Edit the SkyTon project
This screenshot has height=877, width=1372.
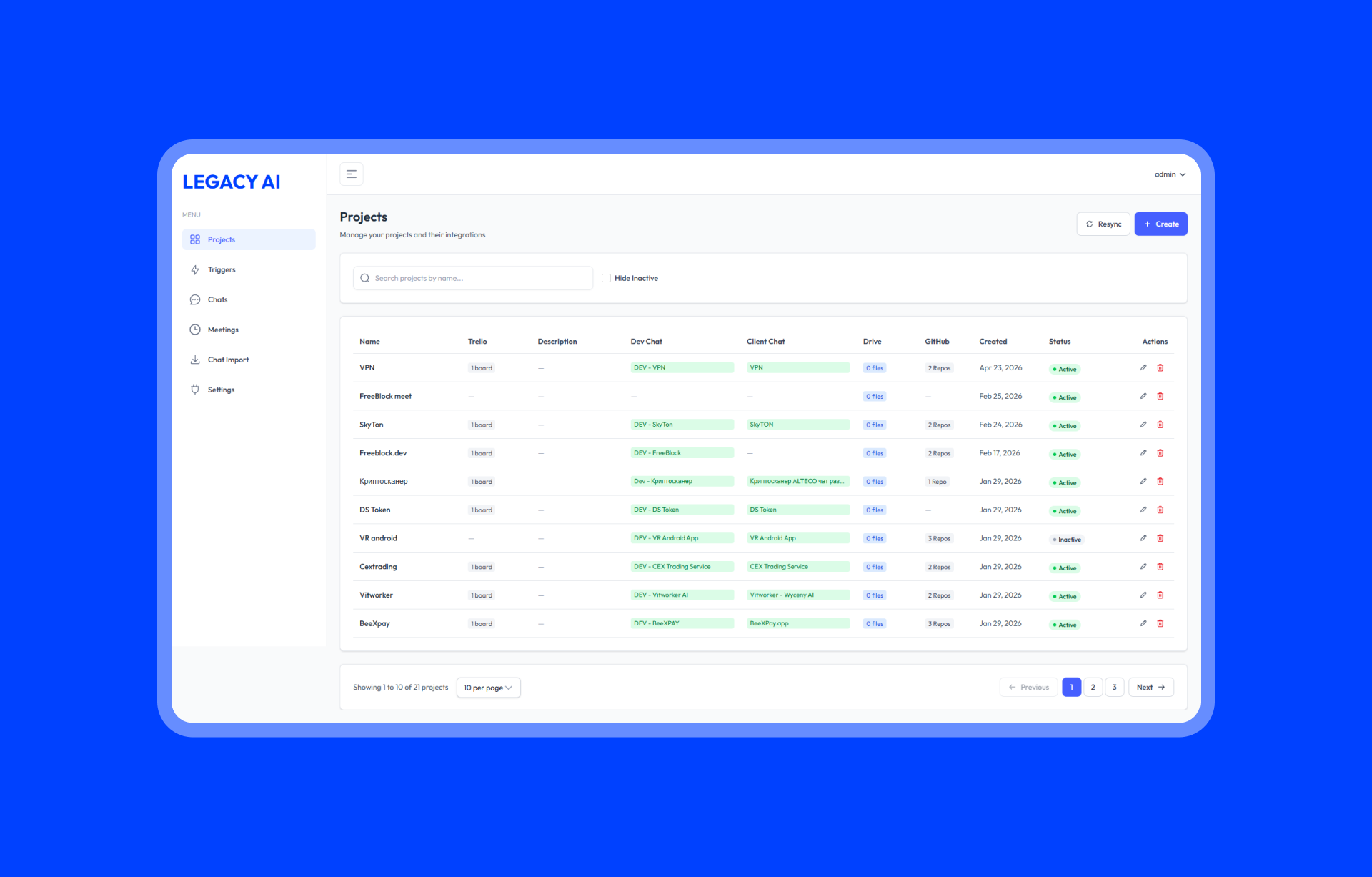click(1143, 425)
